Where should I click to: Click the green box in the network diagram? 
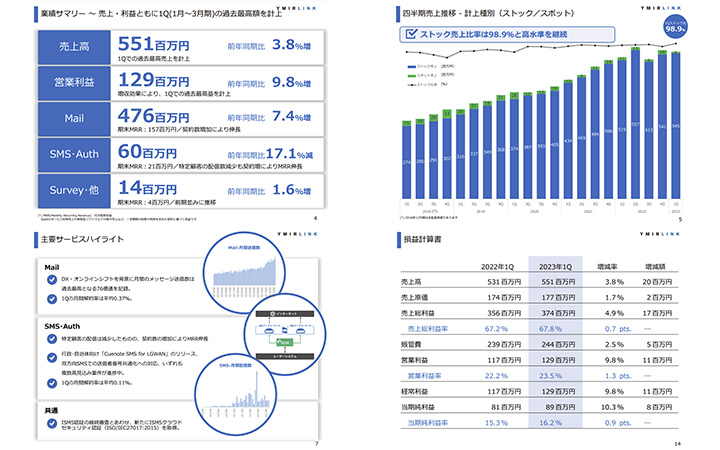click(x=285, y=342)
